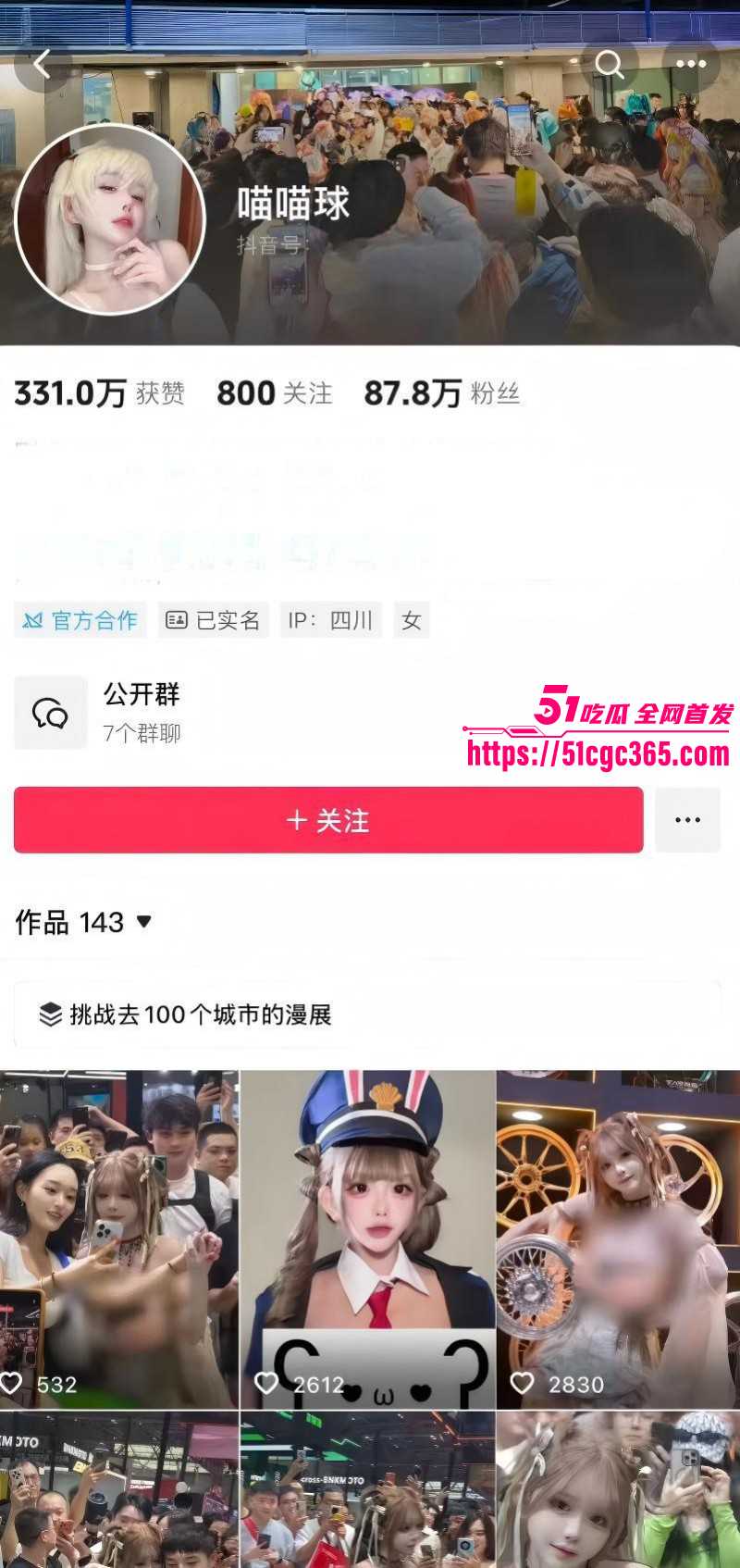Open the top three-dots menu
Viewport: 740px width, 1568px height.
[x=690, y=64]
